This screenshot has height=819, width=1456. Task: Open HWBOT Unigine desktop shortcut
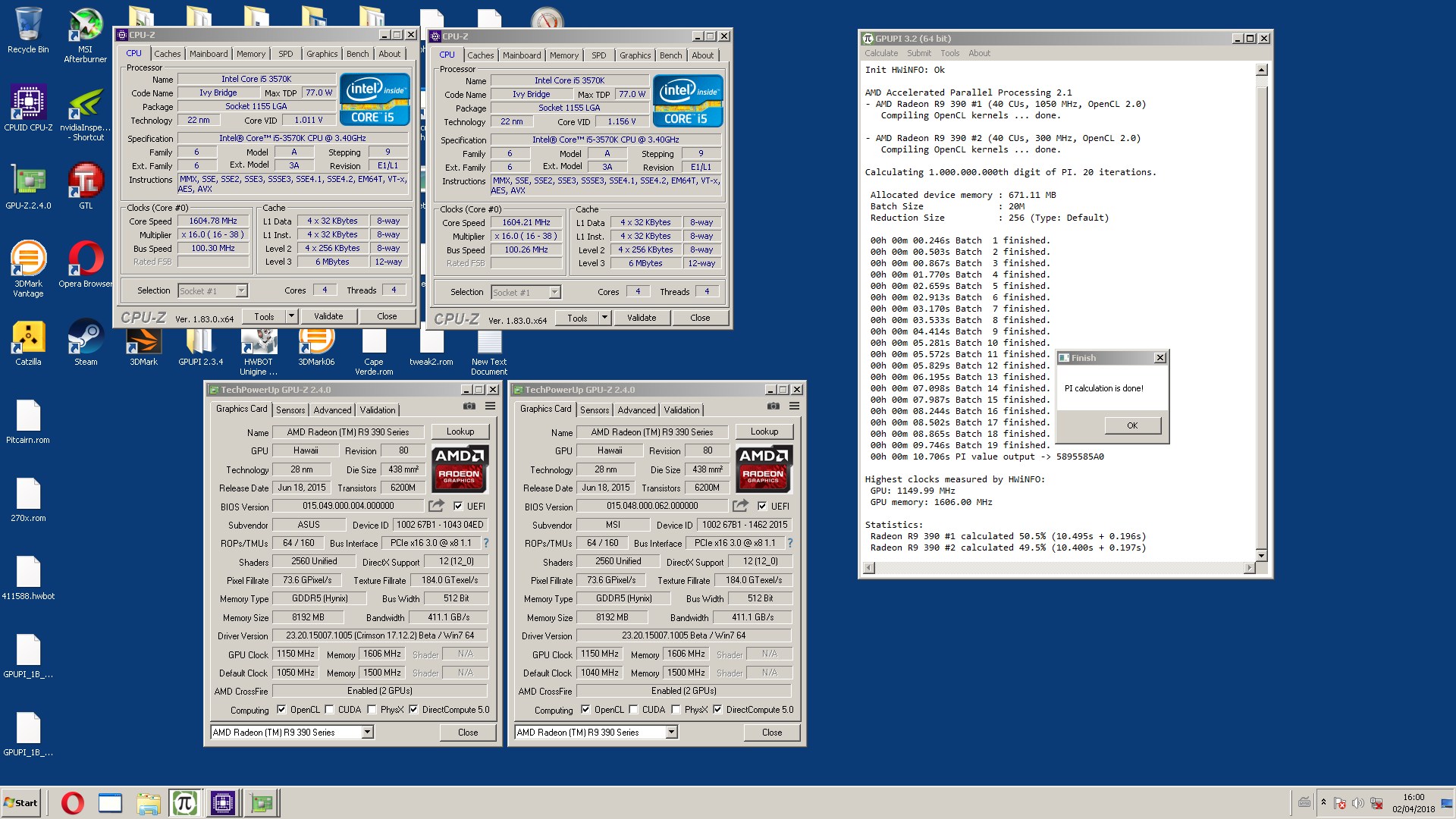(259, 353)
